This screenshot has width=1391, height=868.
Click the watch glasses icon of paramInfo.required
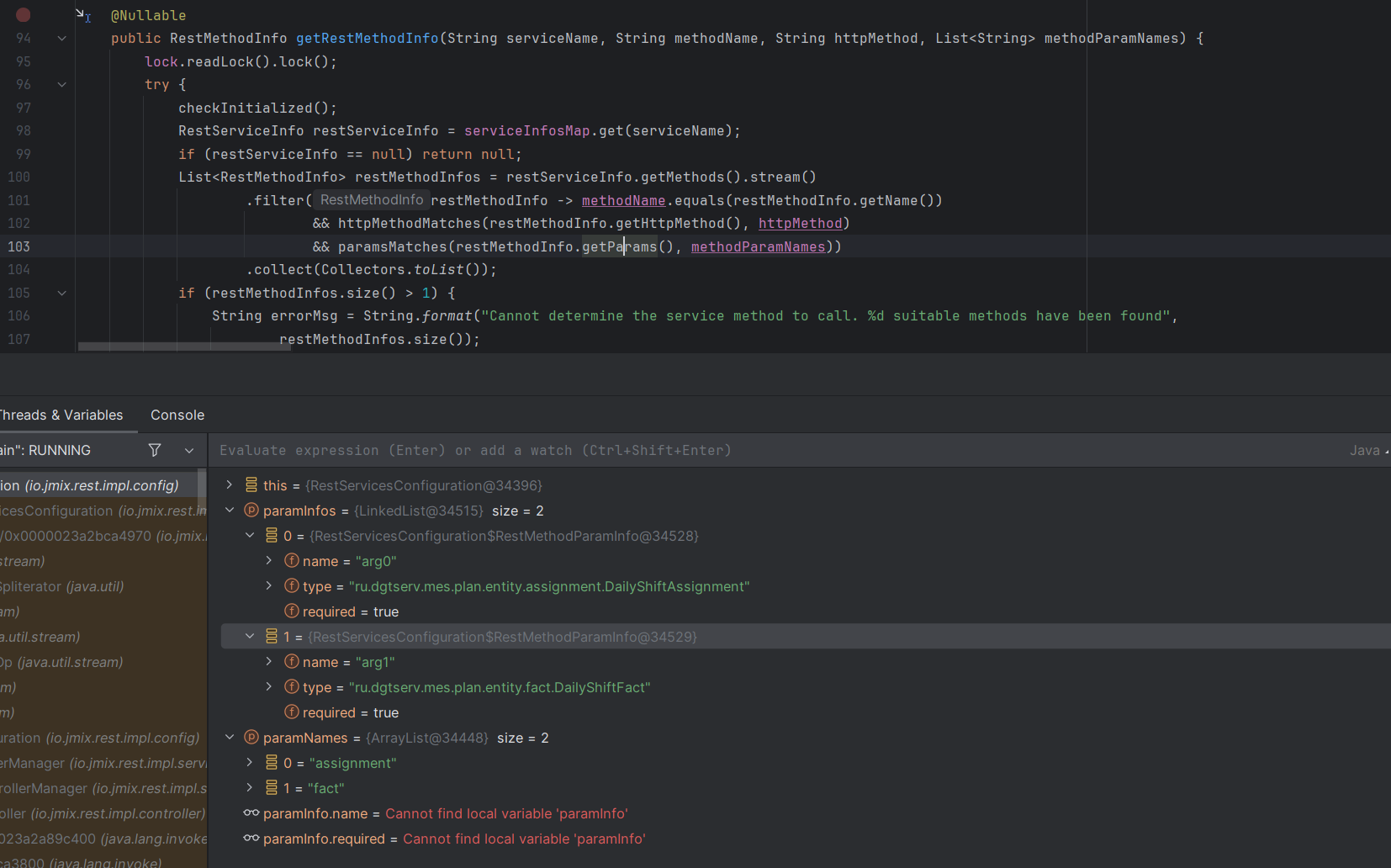click(x=251, y=839)
